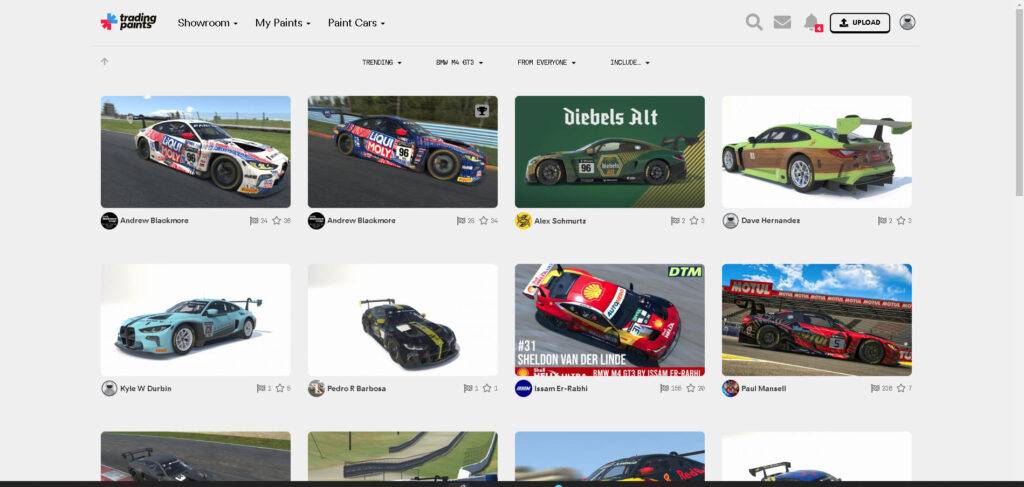This screenshot has width=1024, height=487.
Task: Click star icon on Dave Hernandez paint
Action: (x=901, y=221)
